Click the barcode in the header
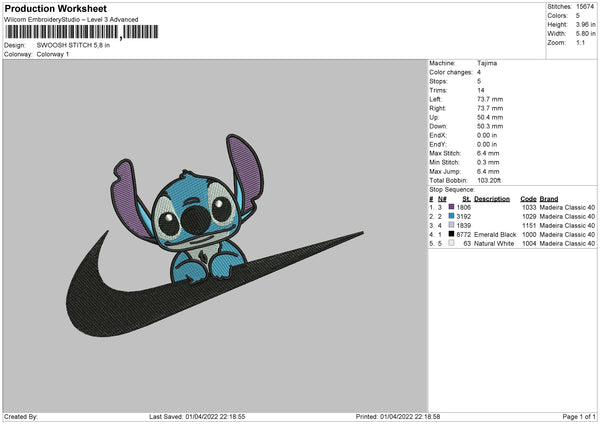This screenshot has height=424, width=600. (x=82, y=32)
